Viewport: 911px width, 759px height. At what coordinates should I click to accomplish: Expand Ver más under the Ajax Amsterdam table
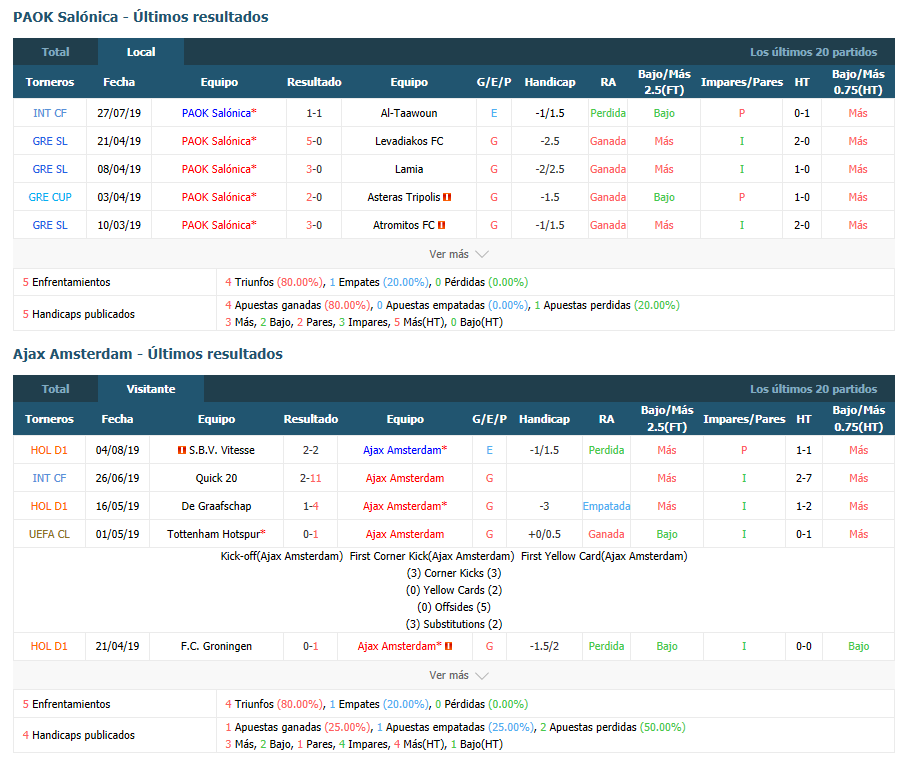tap(458, 675)
